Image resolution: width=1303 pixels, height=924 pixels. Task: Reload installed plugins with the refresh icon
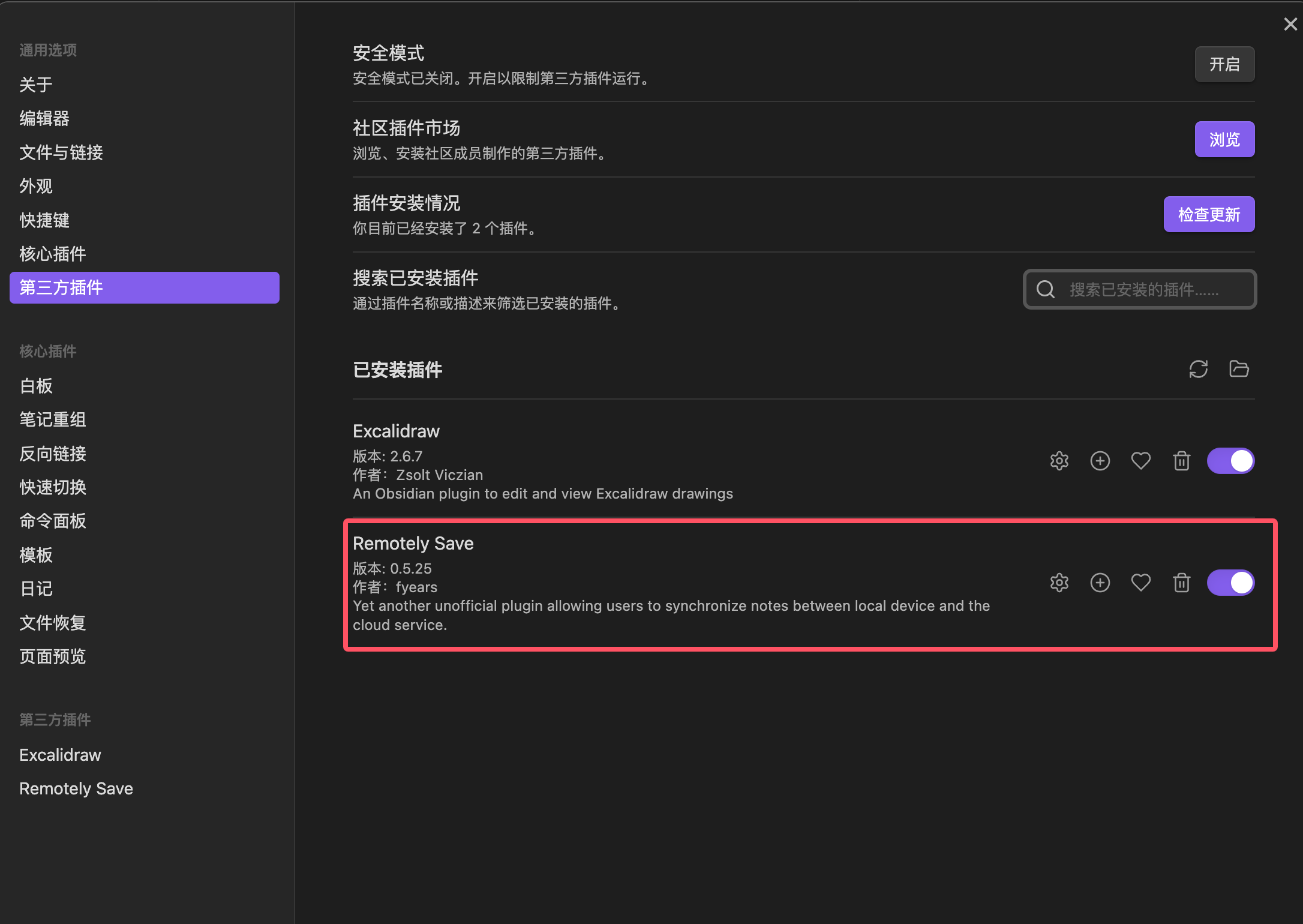(1199, 369)
